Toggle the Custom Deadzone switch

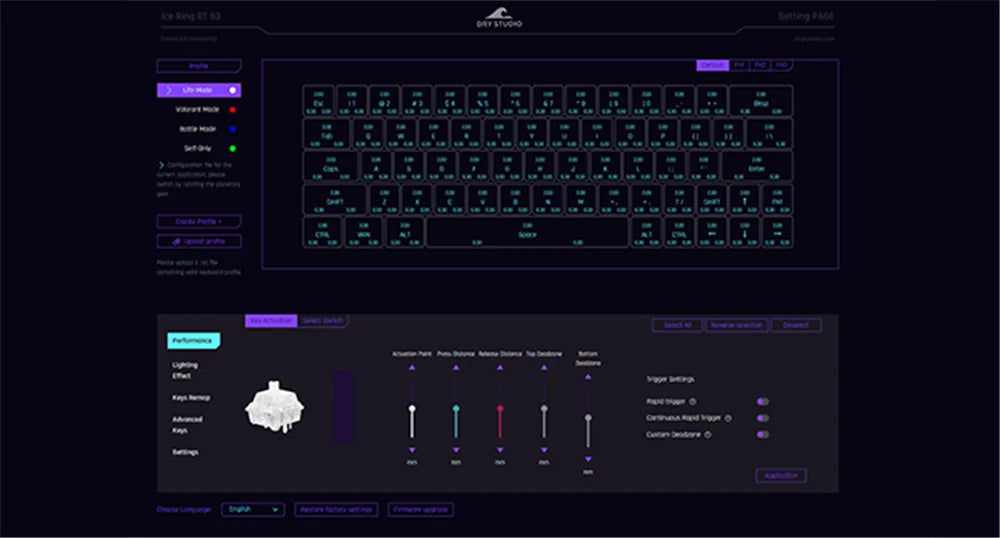click(763, 435)
